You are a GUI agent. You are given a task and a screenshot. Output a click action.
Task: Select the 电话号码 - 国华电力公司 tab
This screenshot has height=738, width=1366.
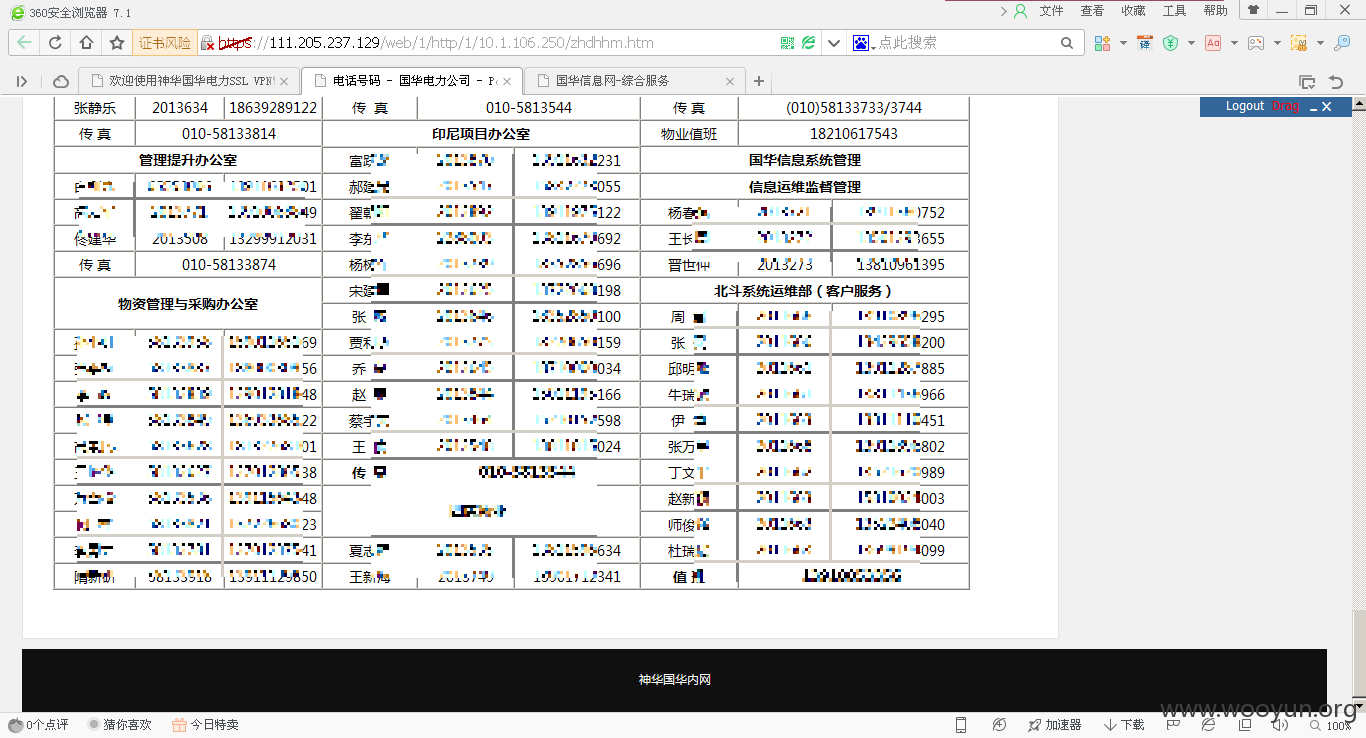[411, 81]
